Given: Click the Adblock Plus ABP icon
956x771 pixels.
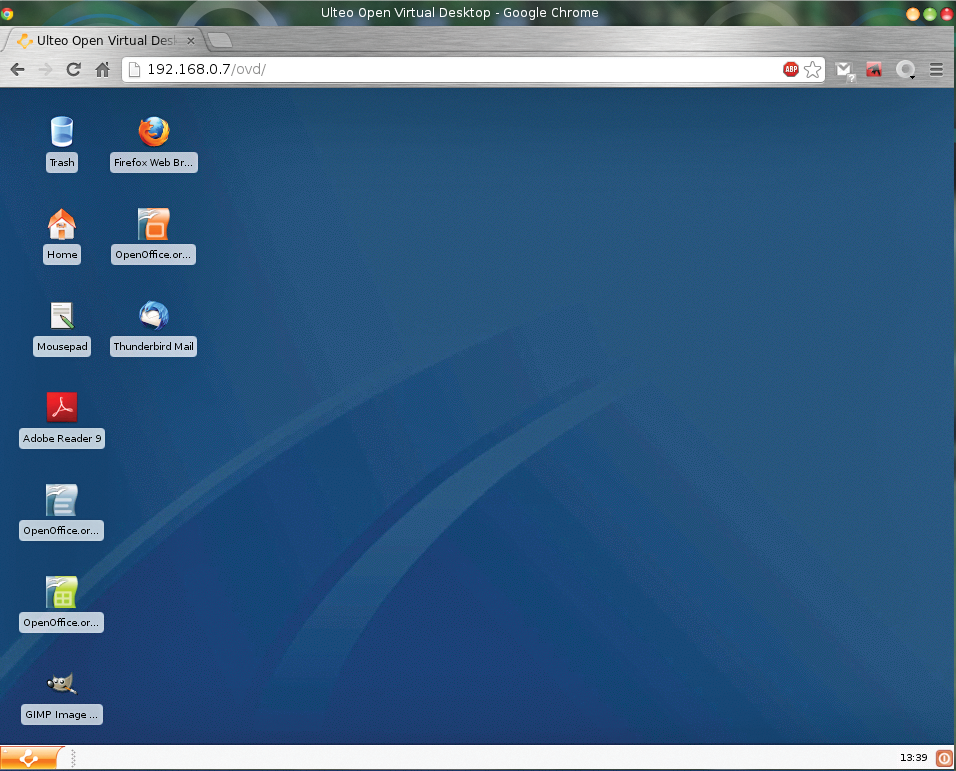Looking at the screenshot, I should [x=790, y=69].
